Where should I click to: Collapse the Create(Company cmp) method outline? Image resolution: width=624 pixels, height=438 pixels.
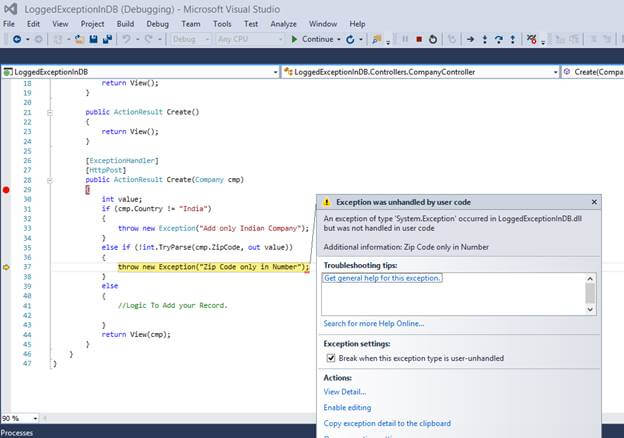coord(50,180)
